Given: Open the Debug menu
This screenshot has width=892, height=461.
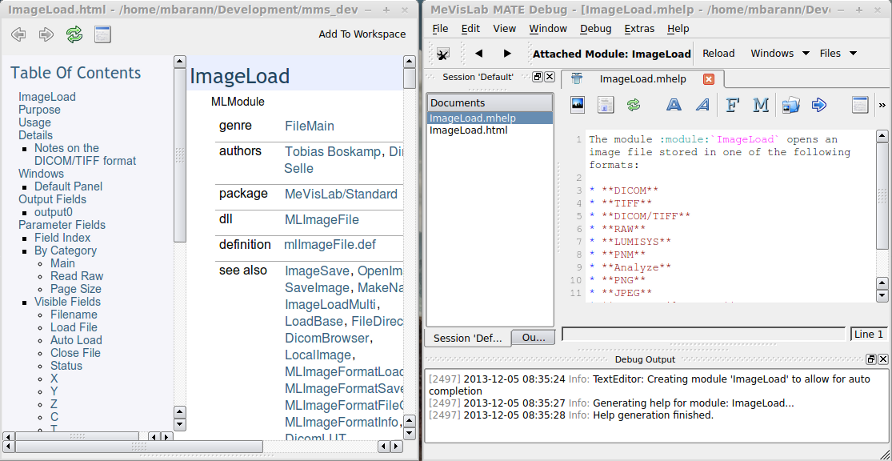Looking at the screenshot, I should pyautogui.click(x=595, y=29).
